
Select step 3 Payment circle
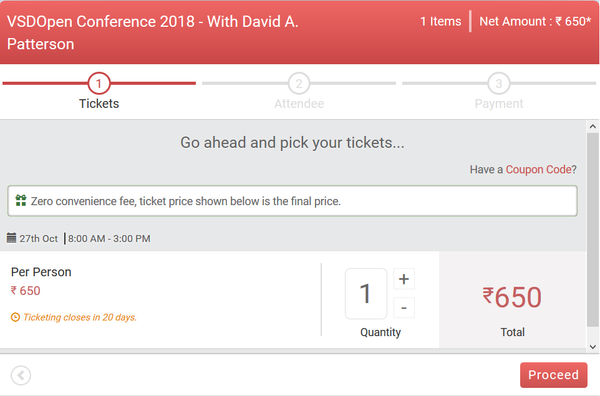click(x=499, y=83)
